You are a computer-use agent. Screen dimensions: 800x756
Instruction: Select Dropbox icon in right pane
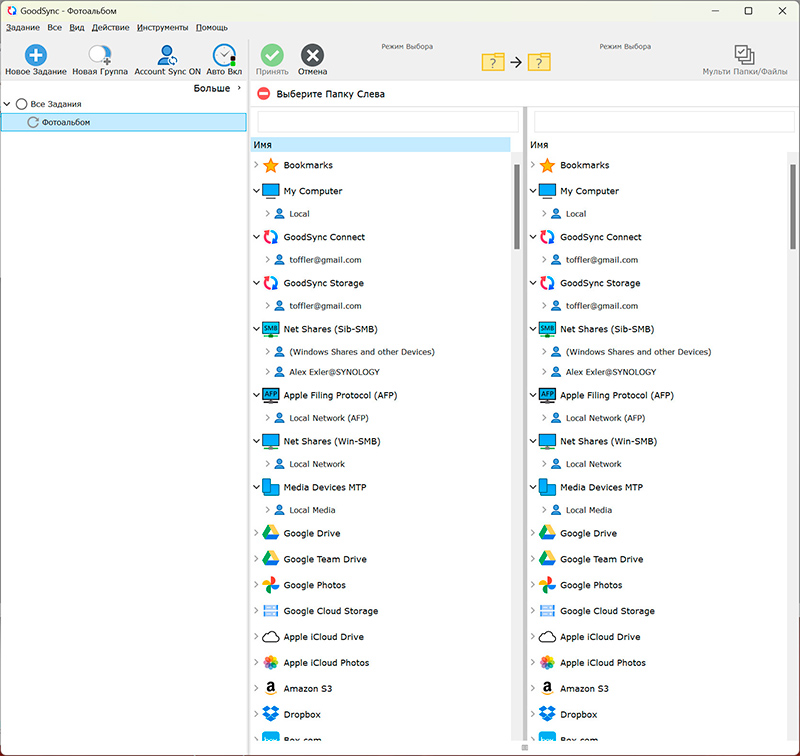(x=547, y=715)
